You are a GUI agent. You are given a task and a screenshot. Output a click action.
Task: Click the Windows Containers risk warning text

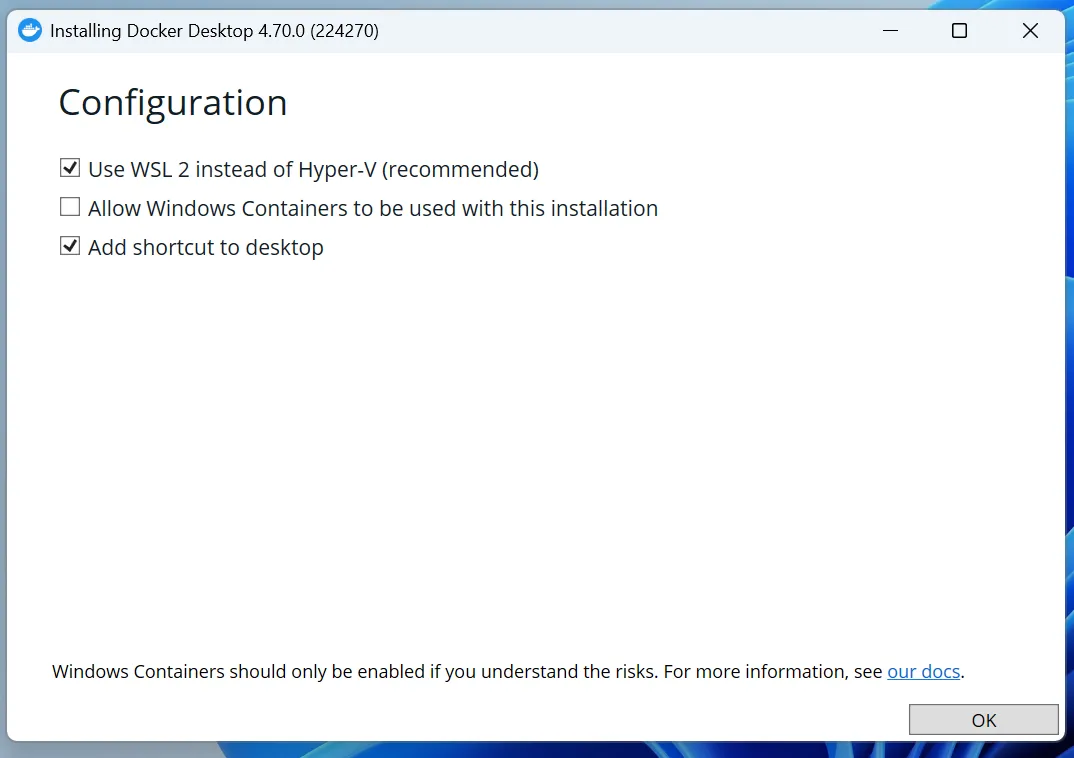pyautogui.click(x=508, y=672)
